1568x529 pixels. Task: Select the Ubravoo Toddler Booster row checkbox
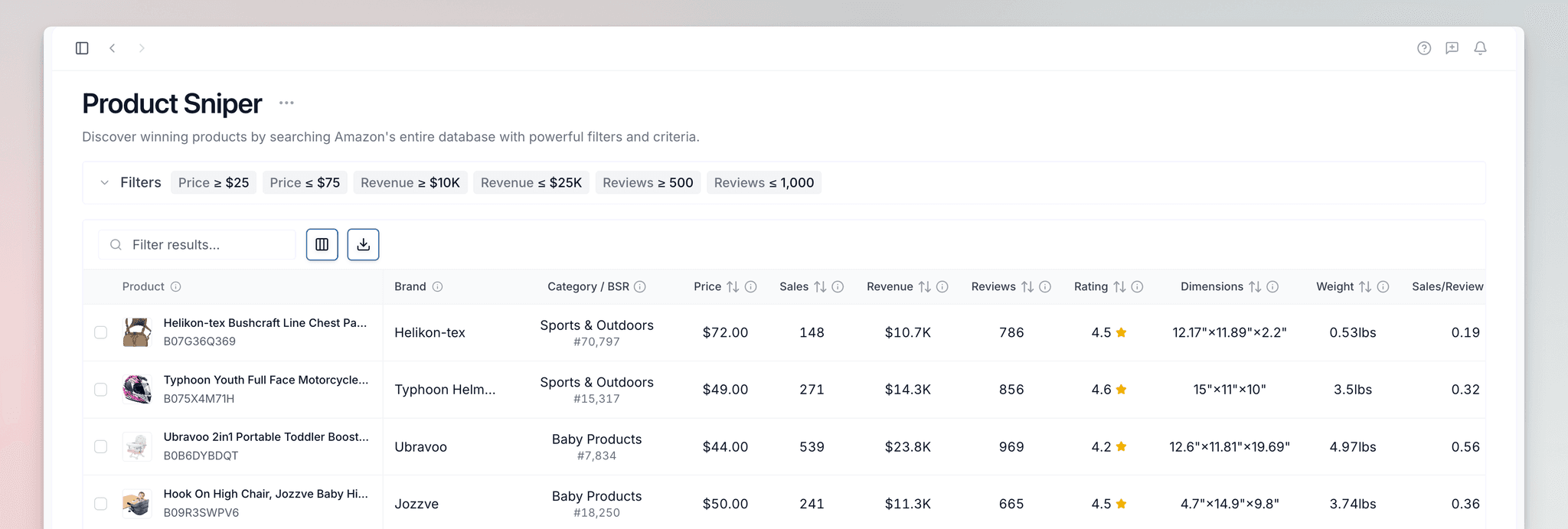(100, 446)
